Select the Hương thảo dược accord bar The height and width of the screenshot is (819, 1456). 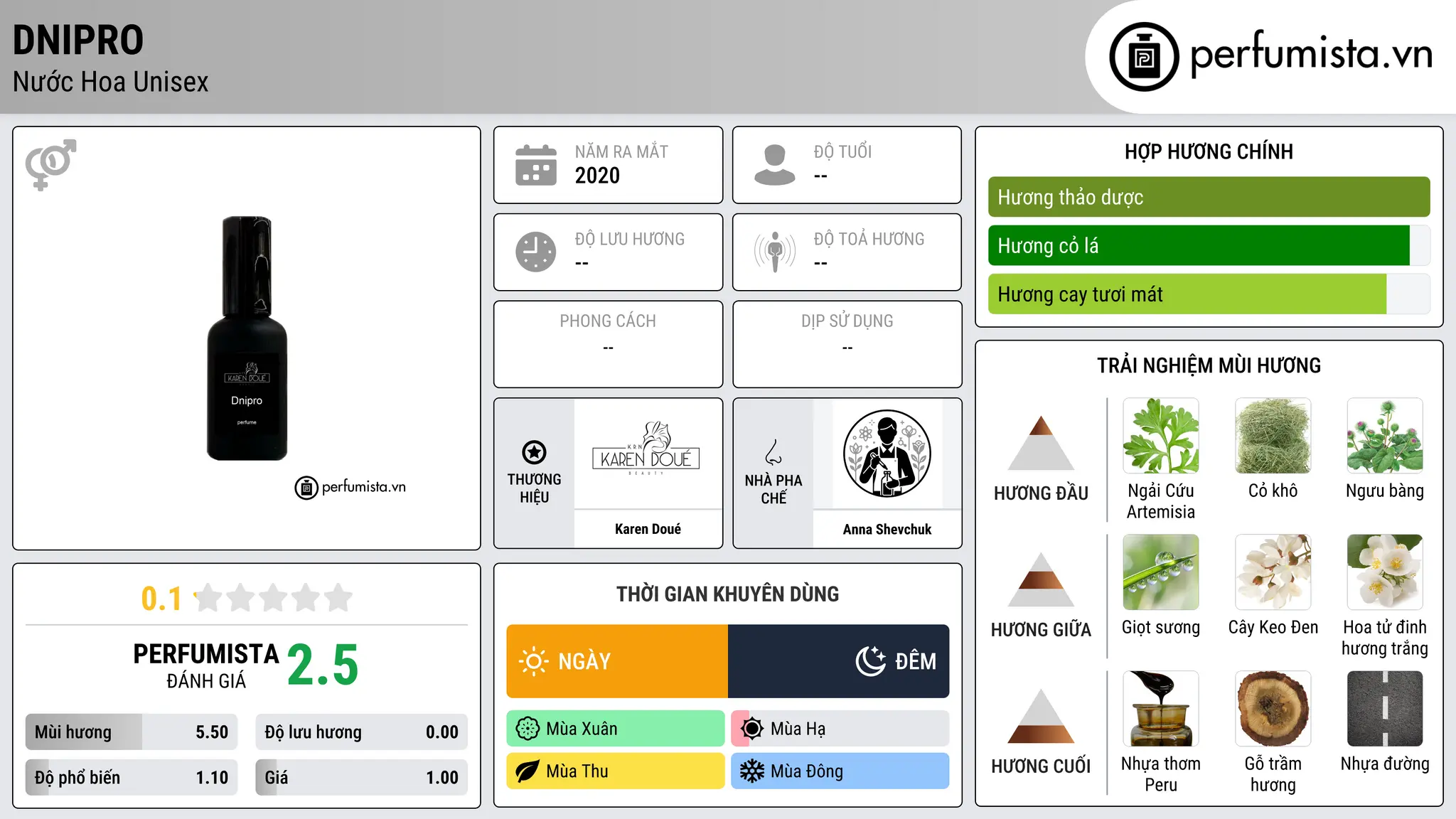[1209, 197]
